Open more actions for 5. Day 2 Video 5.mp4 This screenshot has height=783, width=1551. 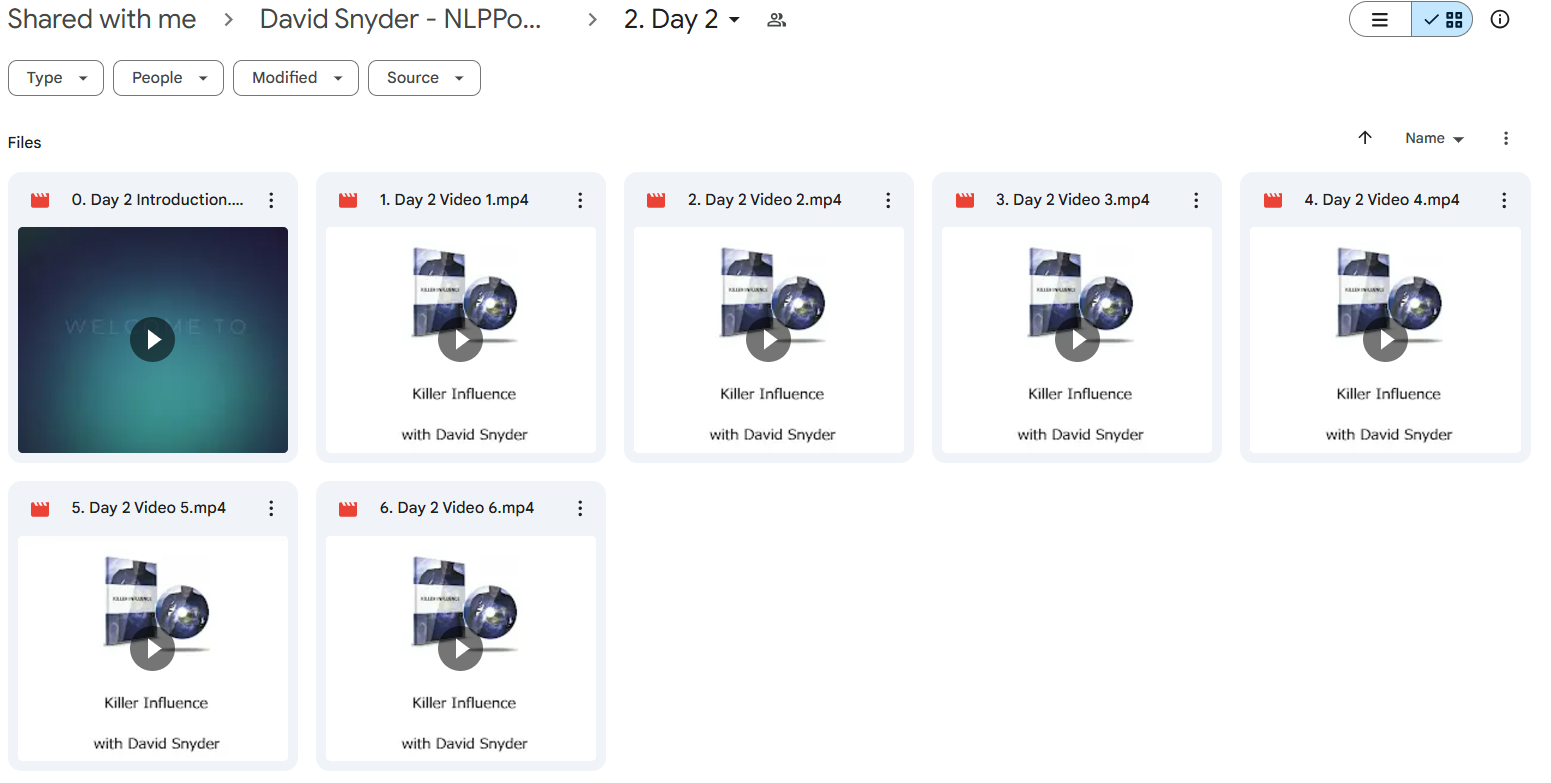(271, 508)
